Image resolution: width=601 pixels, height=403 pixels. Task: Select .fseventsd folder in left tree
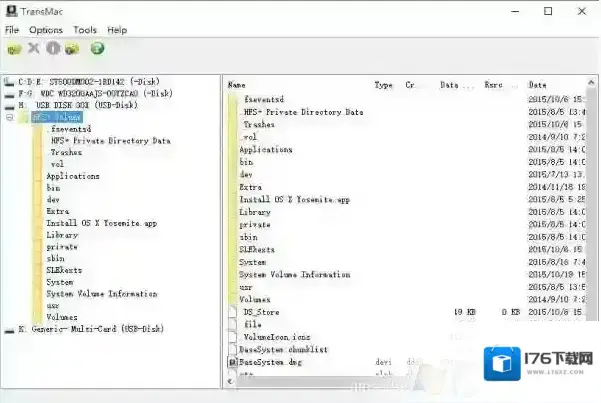(x=71, y=129)
